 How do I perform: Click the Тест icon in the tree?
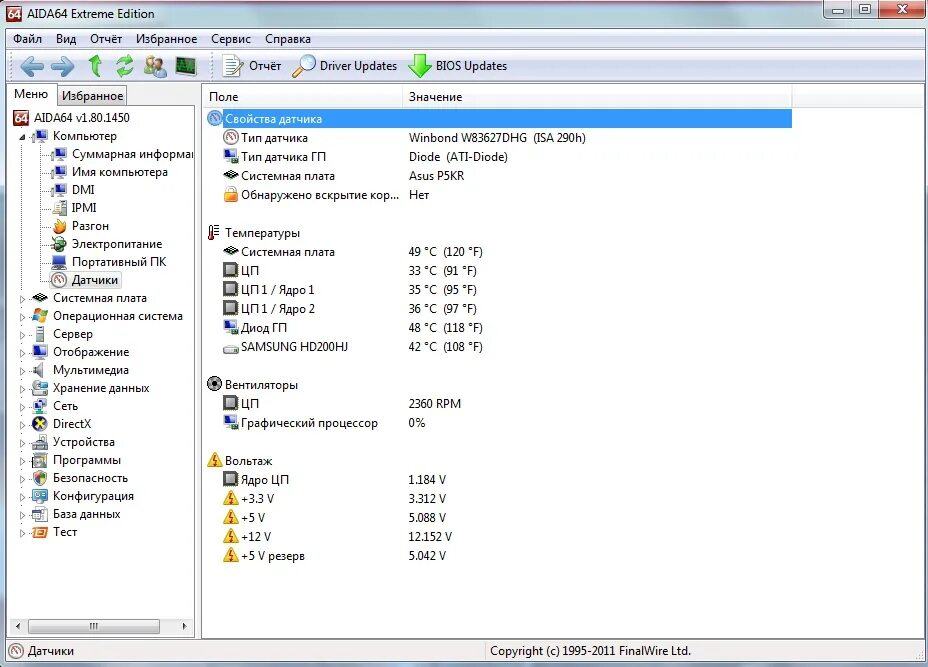click(40, 532)
